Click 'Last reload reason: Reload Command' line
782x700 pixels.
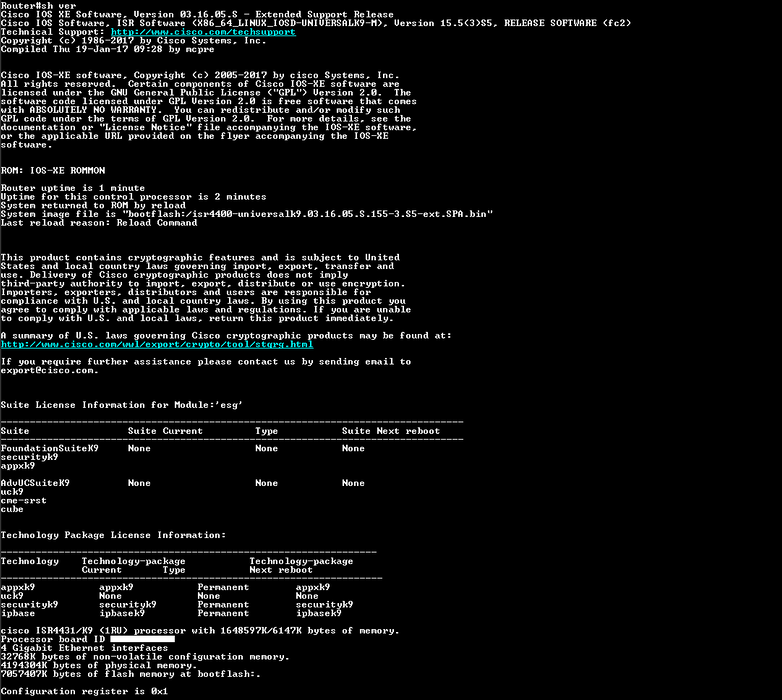pos(99,223)
